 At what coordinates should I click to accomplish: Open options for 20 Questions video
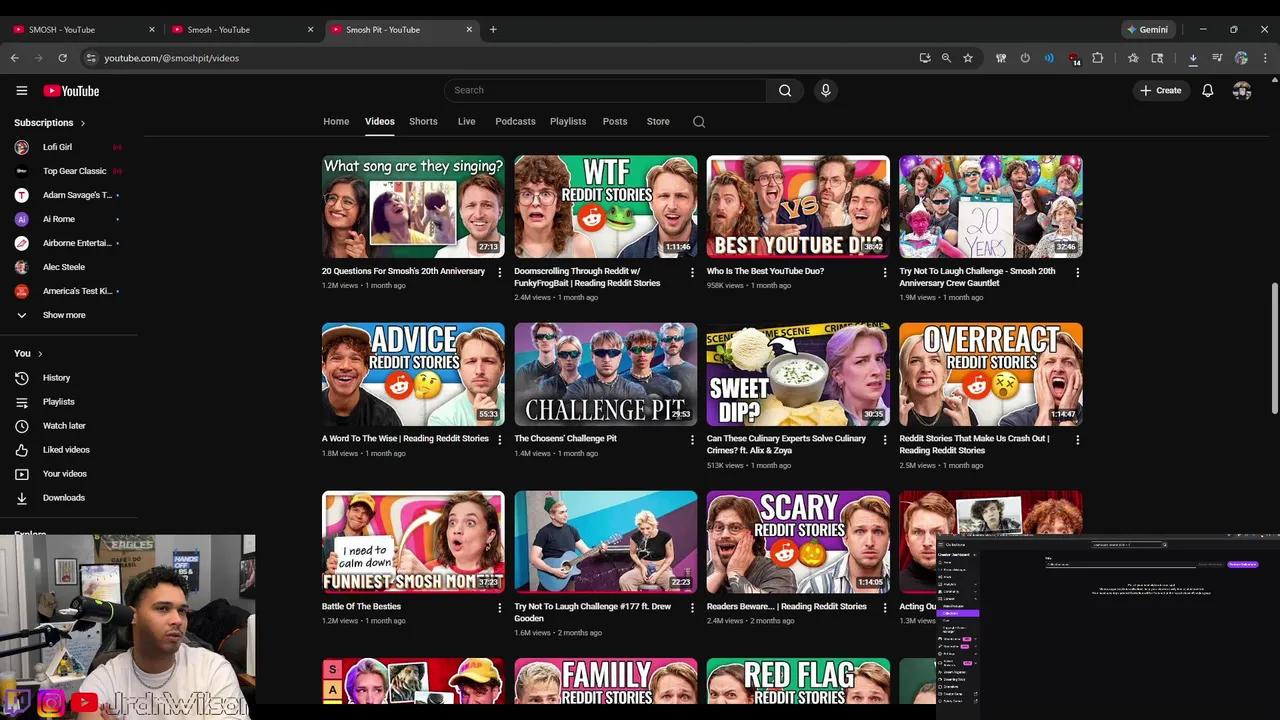(x=500, y=272)
